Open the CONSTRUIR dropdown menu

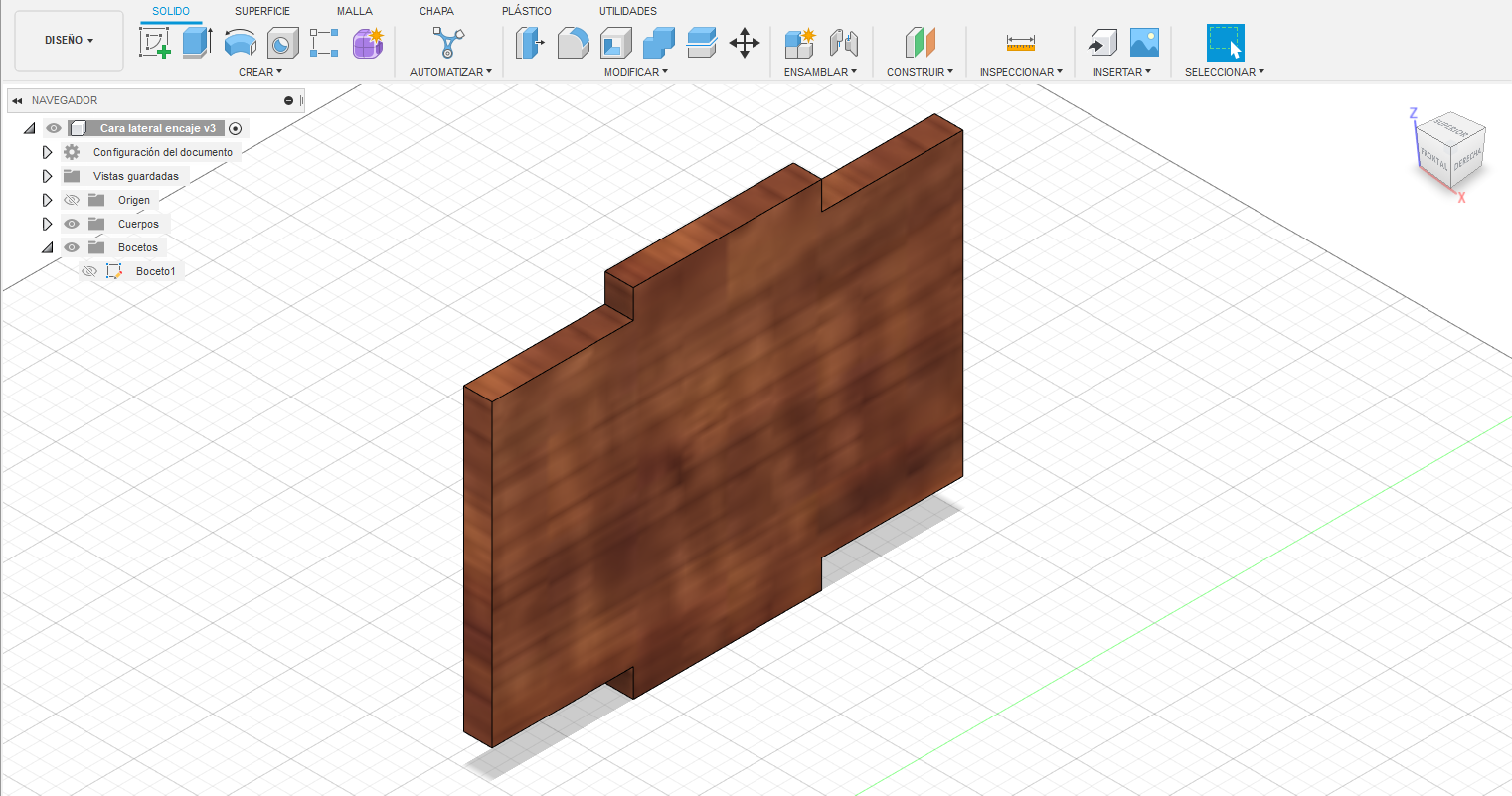(921, 72)
